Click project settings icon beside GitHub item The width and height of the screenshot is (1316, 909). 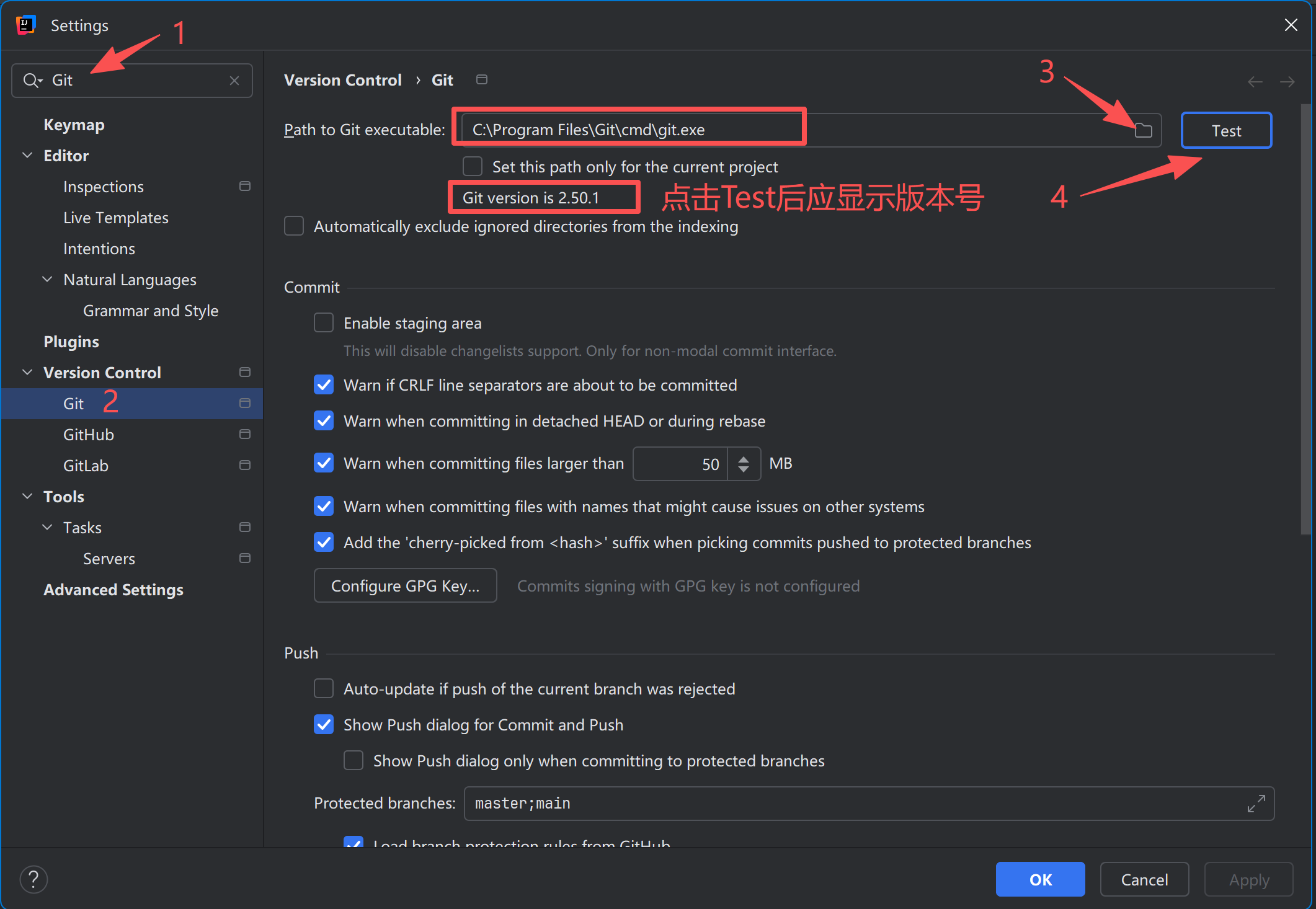(x=245, y=435)
